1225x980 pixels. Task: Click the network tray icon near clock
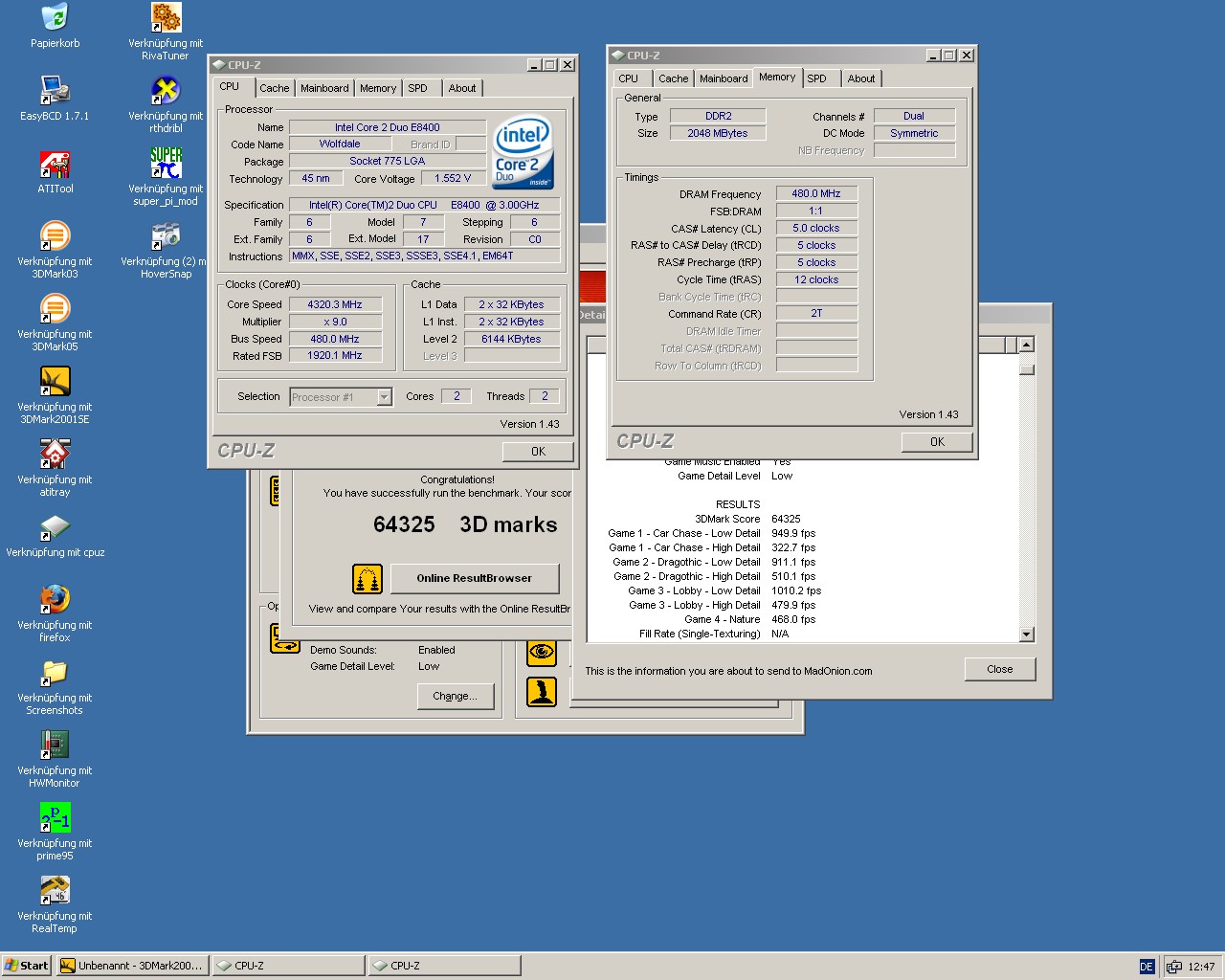click(x=1173, y=967)
